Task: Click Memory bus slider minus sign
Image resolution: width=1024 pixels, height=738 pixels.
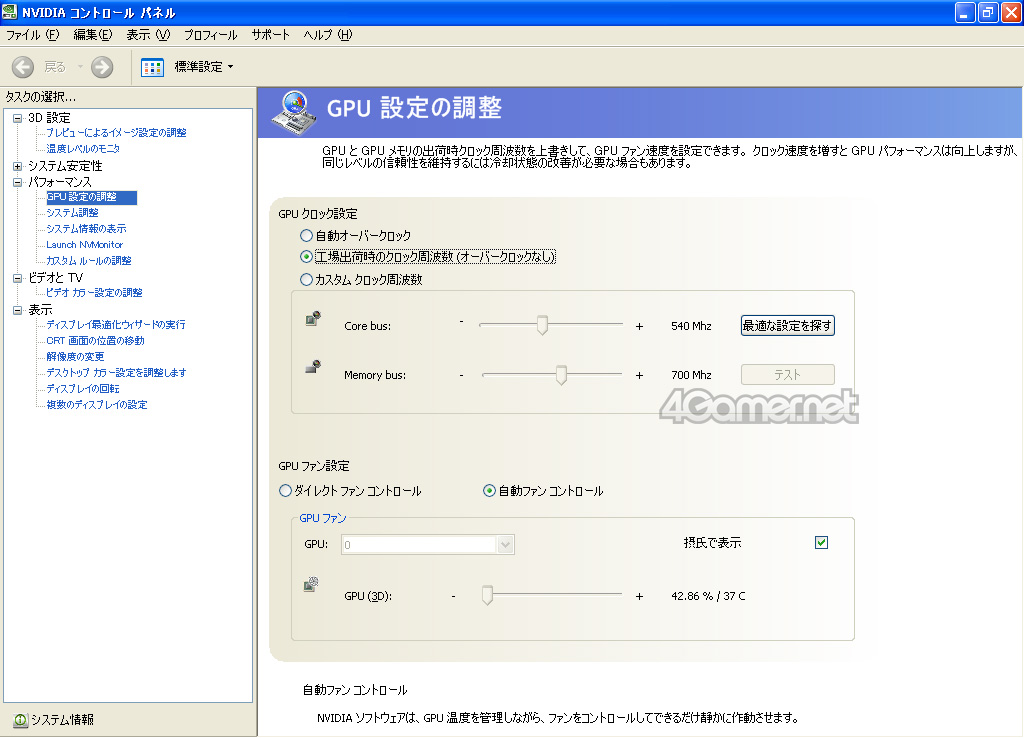Action: click(462, 375)
